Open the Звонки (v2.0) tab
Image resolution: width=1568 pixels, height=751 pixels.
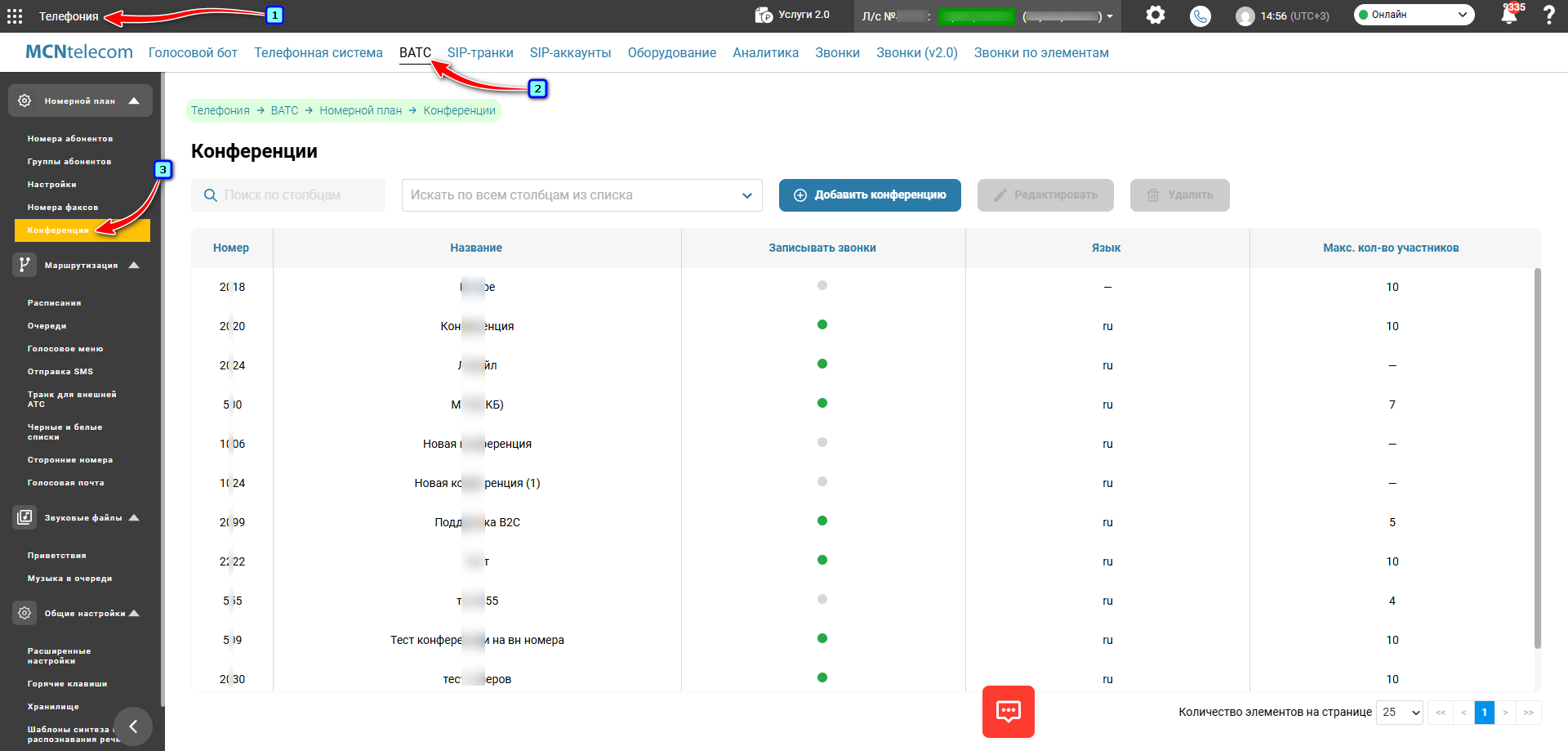[x=916, y=52]
